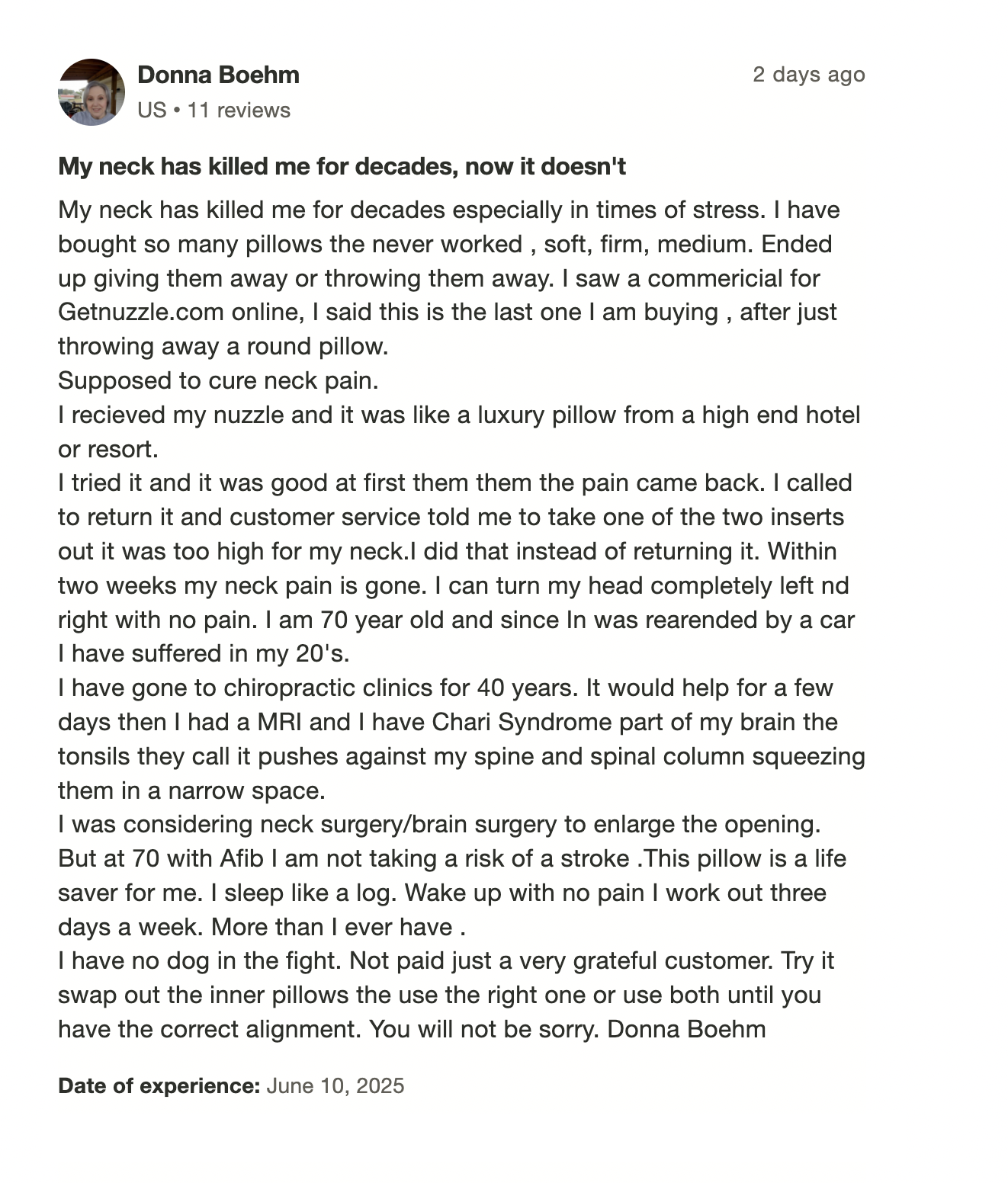
Task: Click the "US" country label
Action: point(152,111)
